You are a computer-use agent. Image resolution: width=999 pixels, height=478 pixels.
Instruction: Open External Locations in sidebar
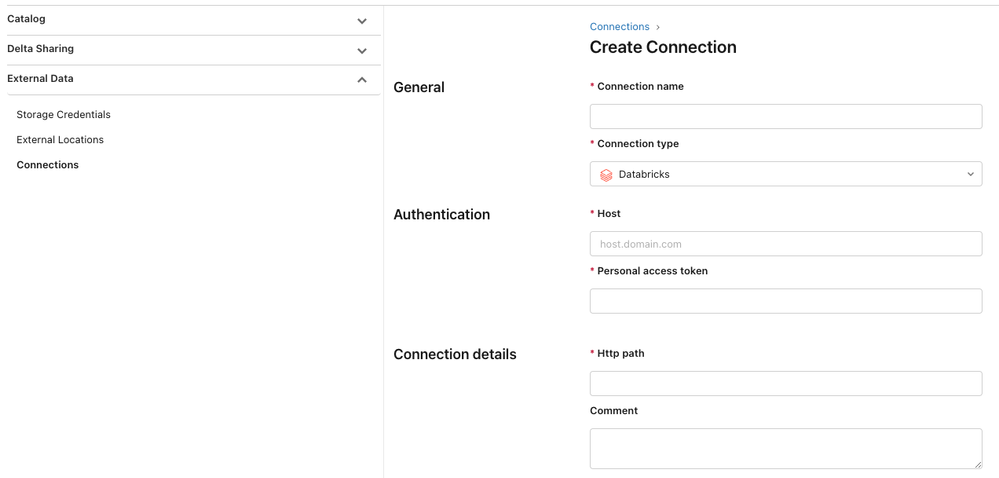coord(60,140)
